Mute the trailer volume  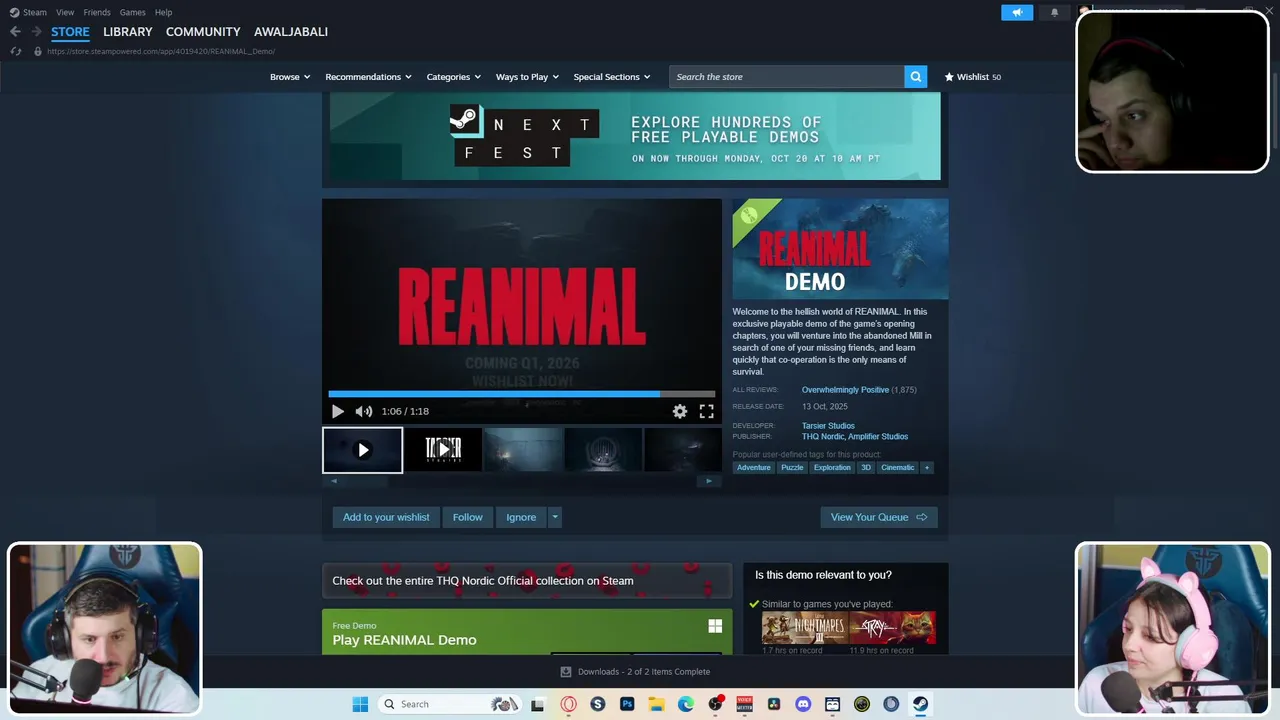coord(364,411)
